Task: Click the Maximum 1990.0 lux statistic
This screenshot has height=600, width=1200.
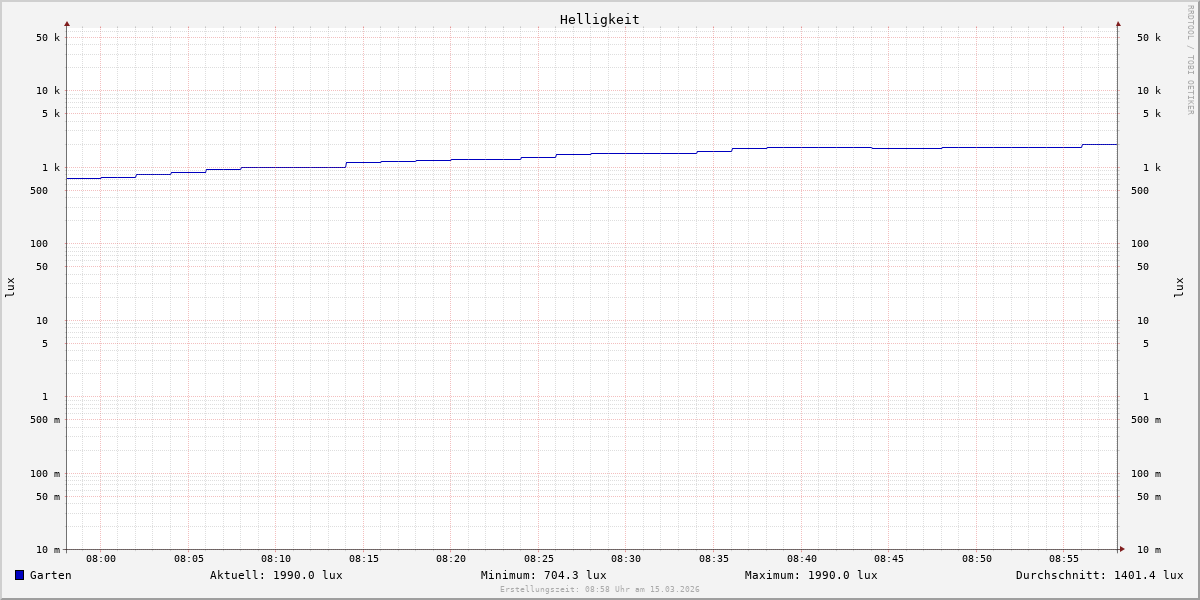Action: [811, 575]
